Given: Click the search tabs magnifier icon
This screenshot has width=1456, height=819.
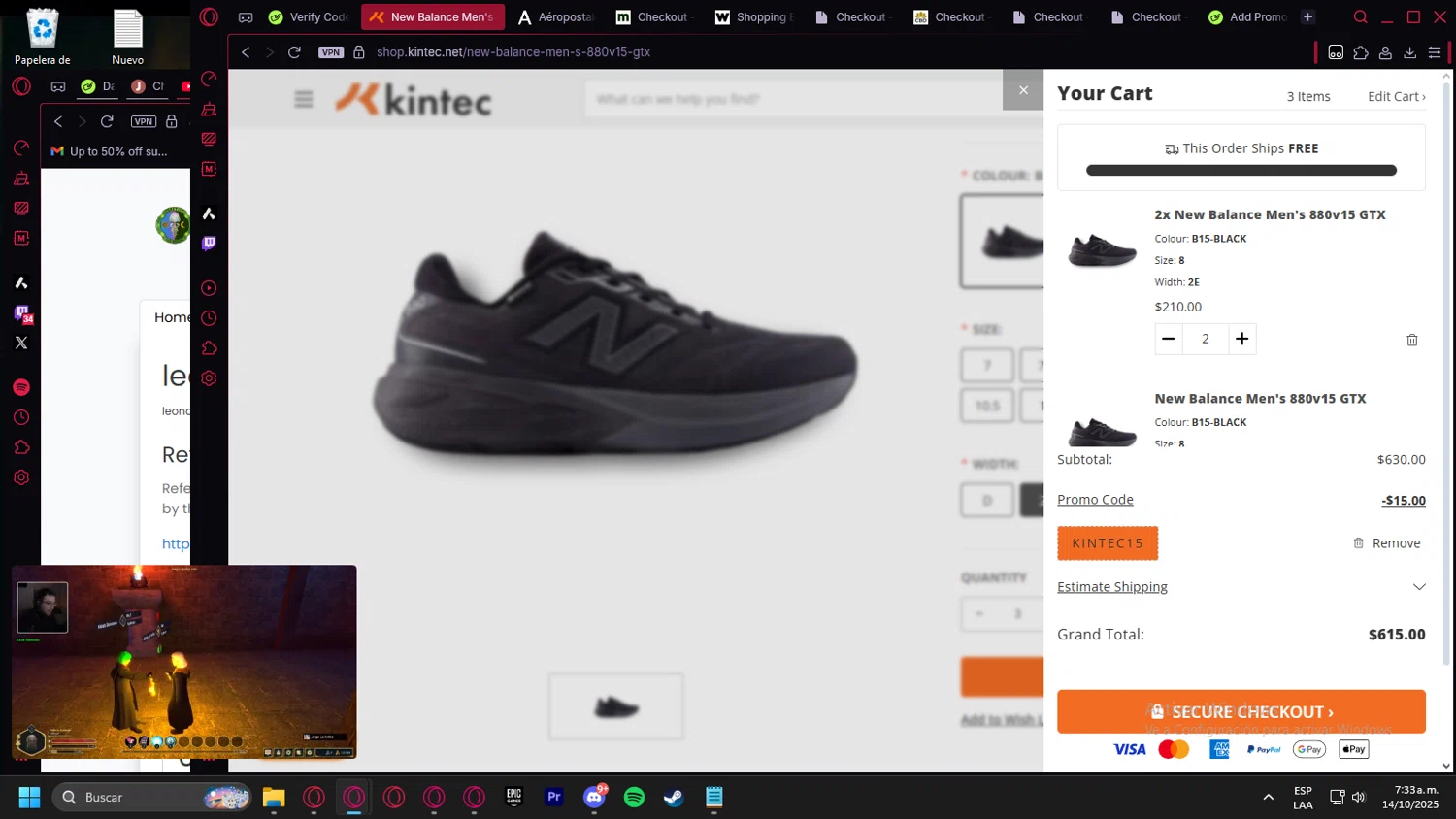Looking at the screenshot, I should [1360, 17].
